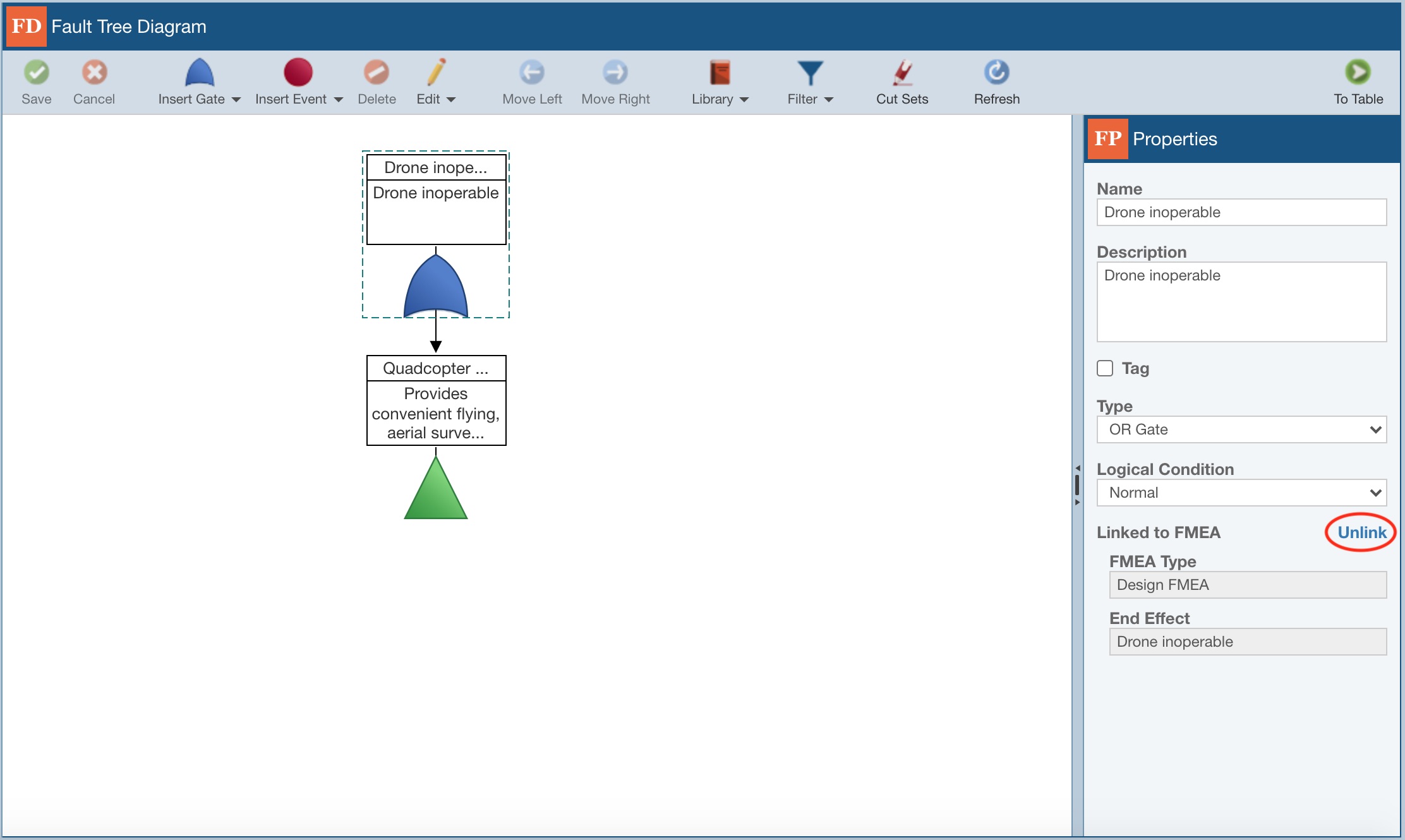The width and height of the screenshot is (1405, 840).
Task: Refresh the fault tree diagram
Action: pyautogui.click(x=996, y=82)
